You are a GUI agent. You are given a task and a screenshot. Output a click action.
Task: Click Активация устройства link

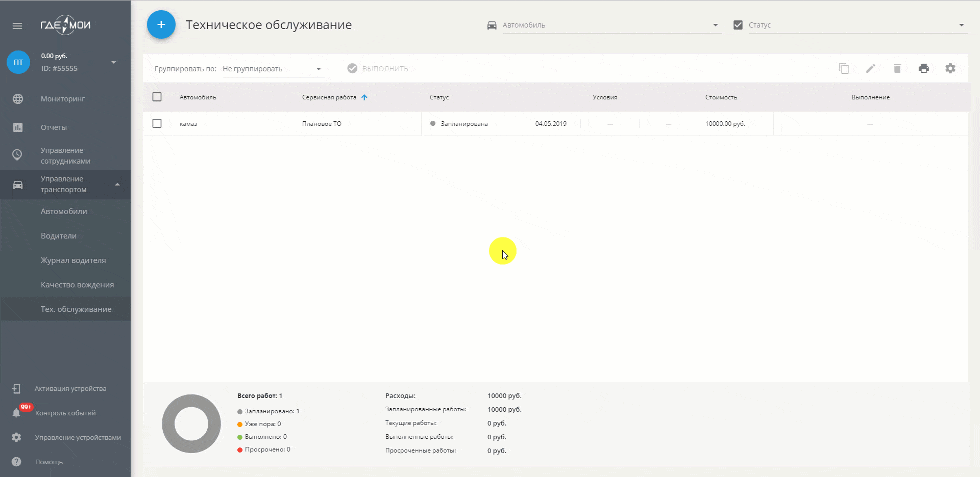click(x=71, y=389)
